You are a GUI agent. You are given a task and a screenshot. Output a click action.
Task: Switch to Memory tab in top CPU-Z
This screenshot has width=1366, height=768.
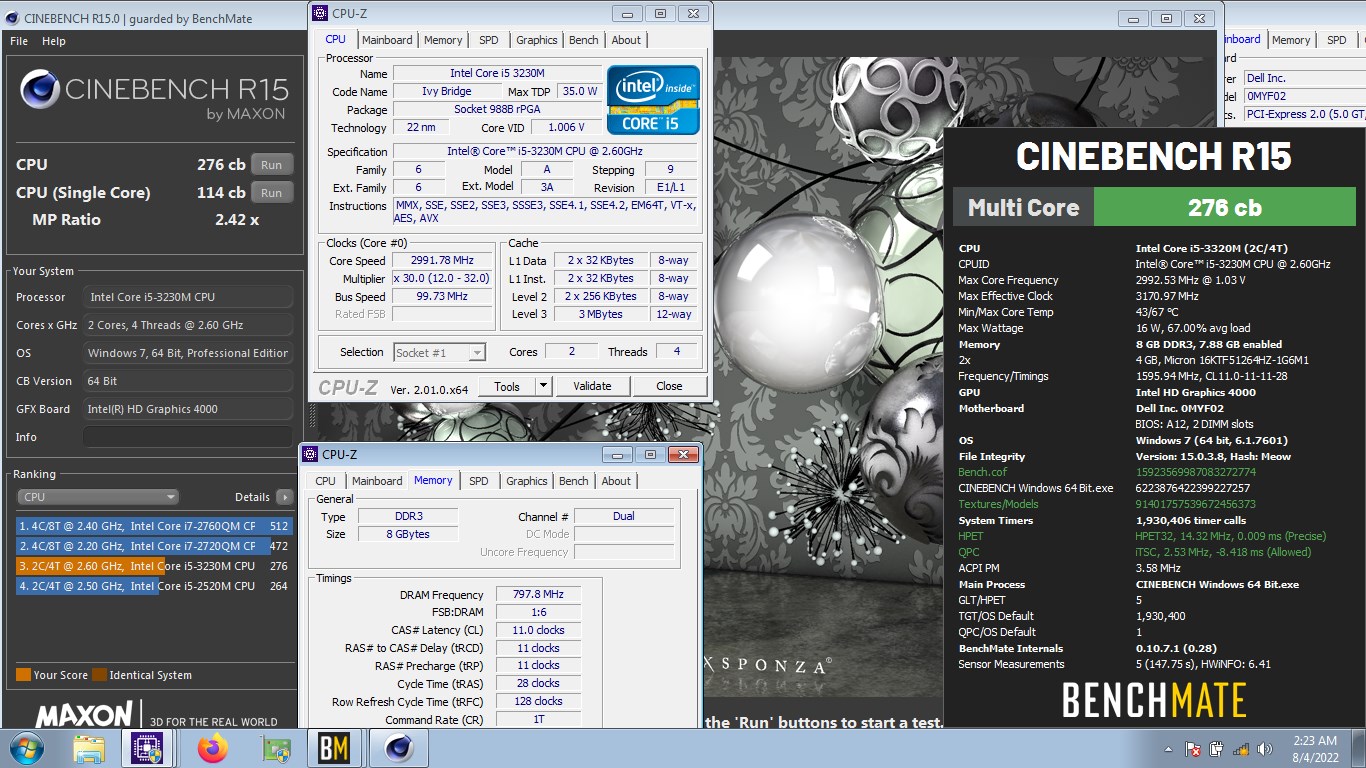pos(443,40)
